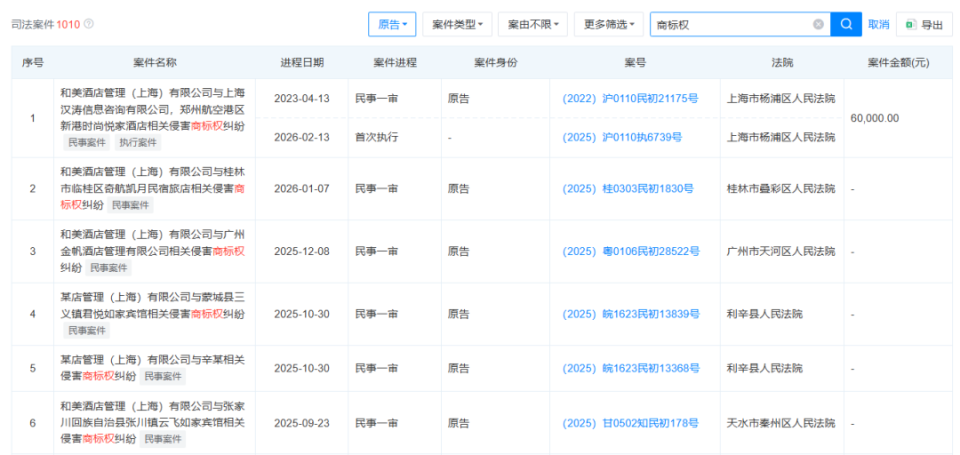Click case name with 桂林市临桂区奇航凯月民宿旅店

pos(153,189)
